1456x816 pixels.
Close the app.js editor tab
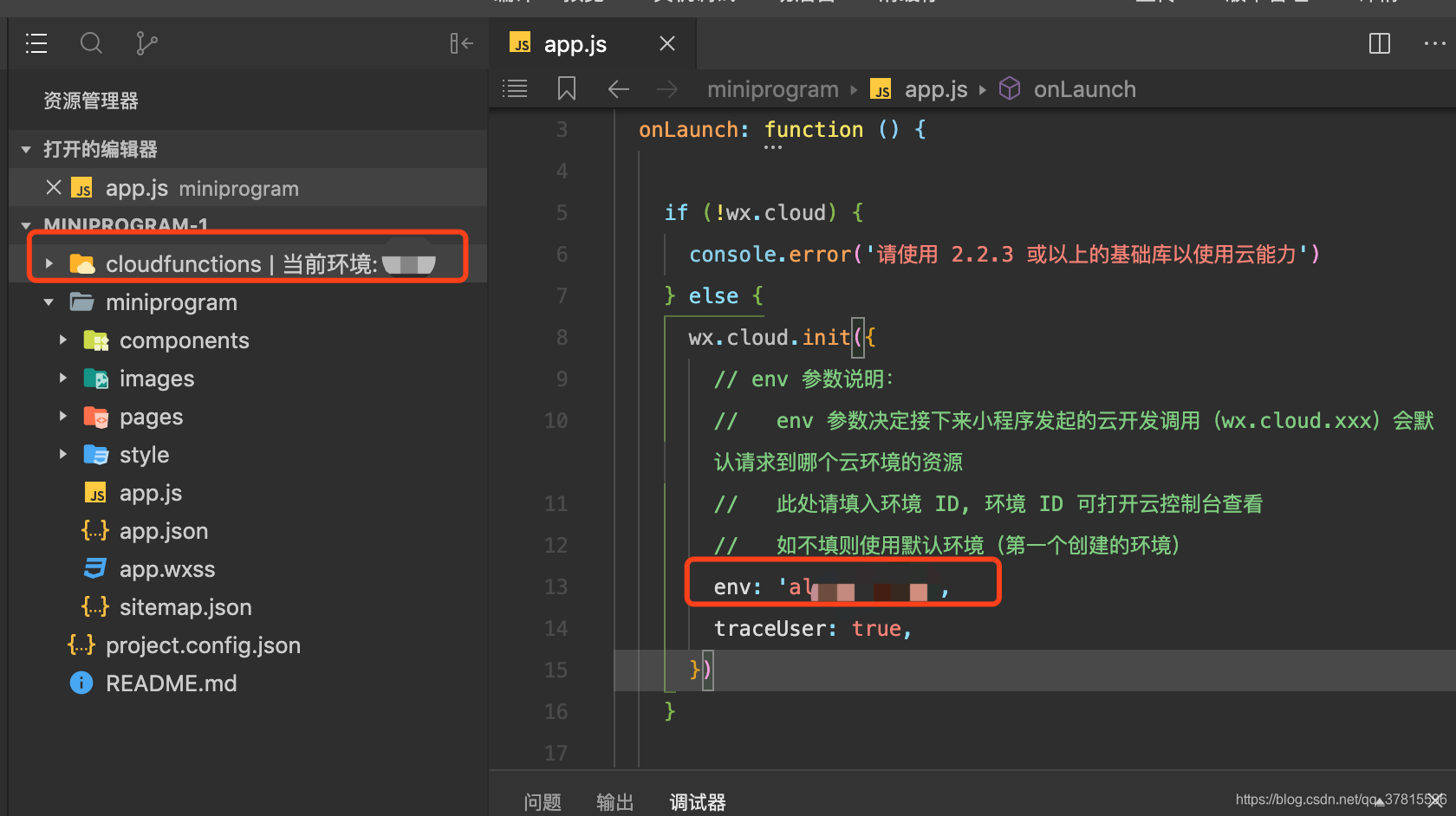666,43
